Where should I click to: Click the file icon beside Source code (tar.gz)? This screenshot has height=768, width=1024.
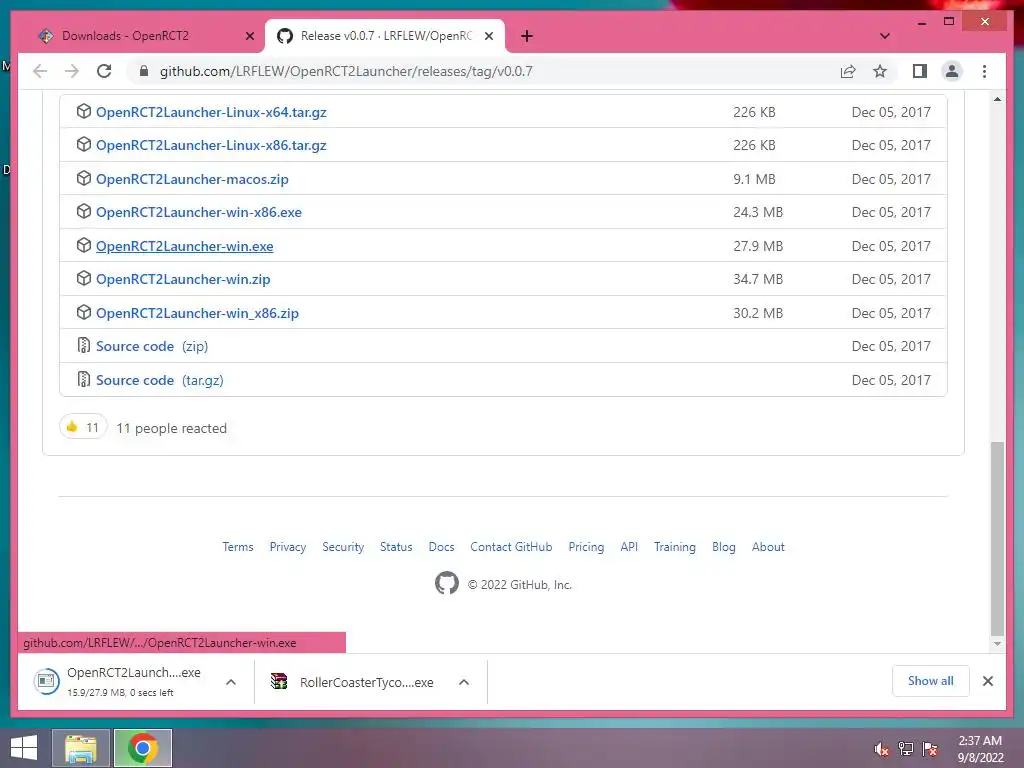(x=84, y=379)
